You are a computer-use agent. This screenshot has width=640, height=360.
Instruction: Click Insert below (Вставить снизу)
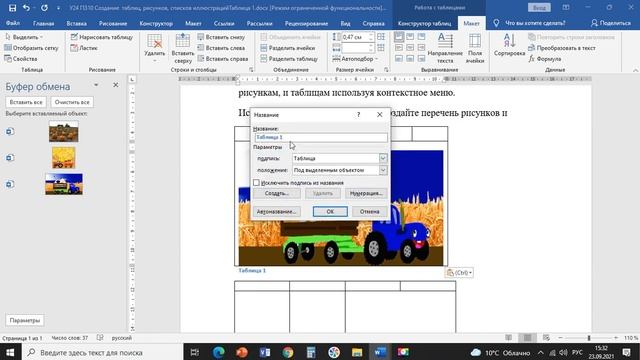click(221, 37)
